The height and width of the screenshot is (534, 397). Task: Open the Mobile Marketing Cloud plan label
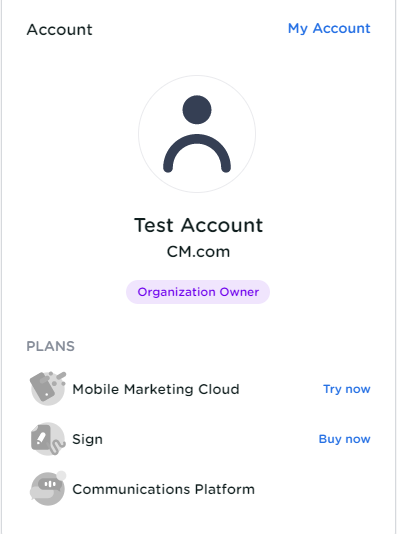(x=156, y=389)
